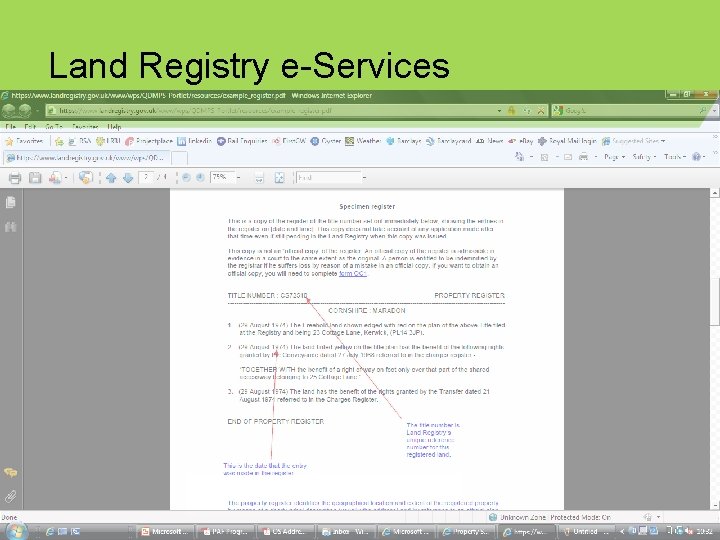The width and height of the screenshot is (720, 540).
Task: Open the Help menu
Action: 114,127
